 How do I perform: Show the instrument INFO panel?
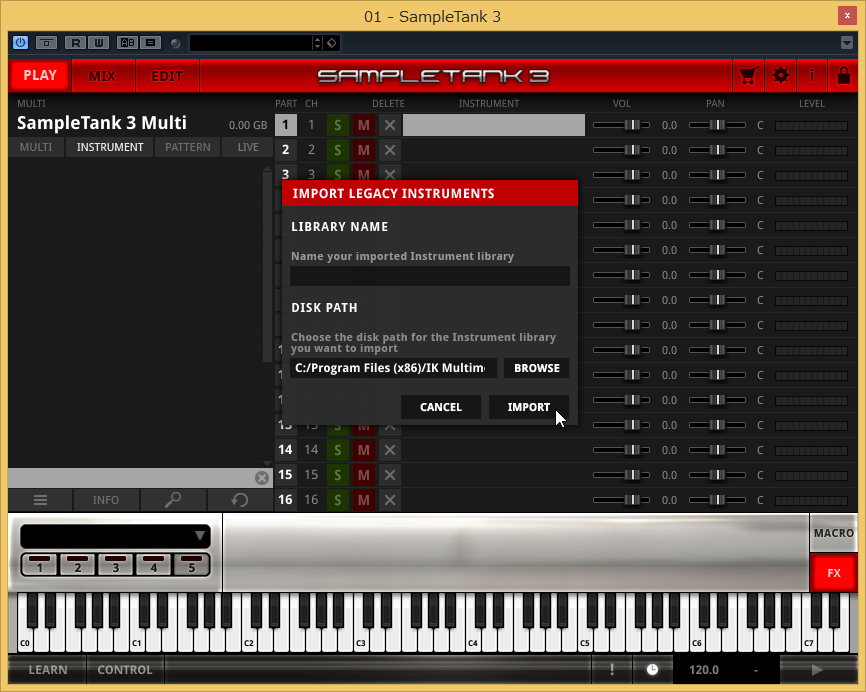105,500
